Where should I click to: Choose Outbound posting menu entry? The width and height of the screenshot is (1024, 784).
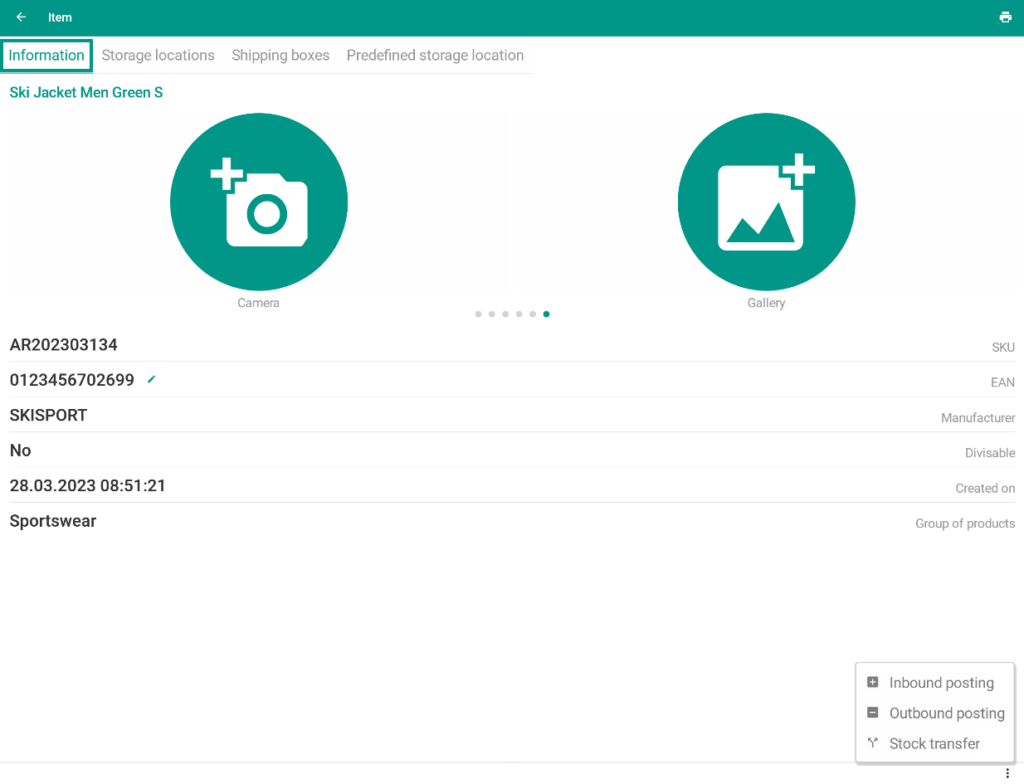click(946, 713)
